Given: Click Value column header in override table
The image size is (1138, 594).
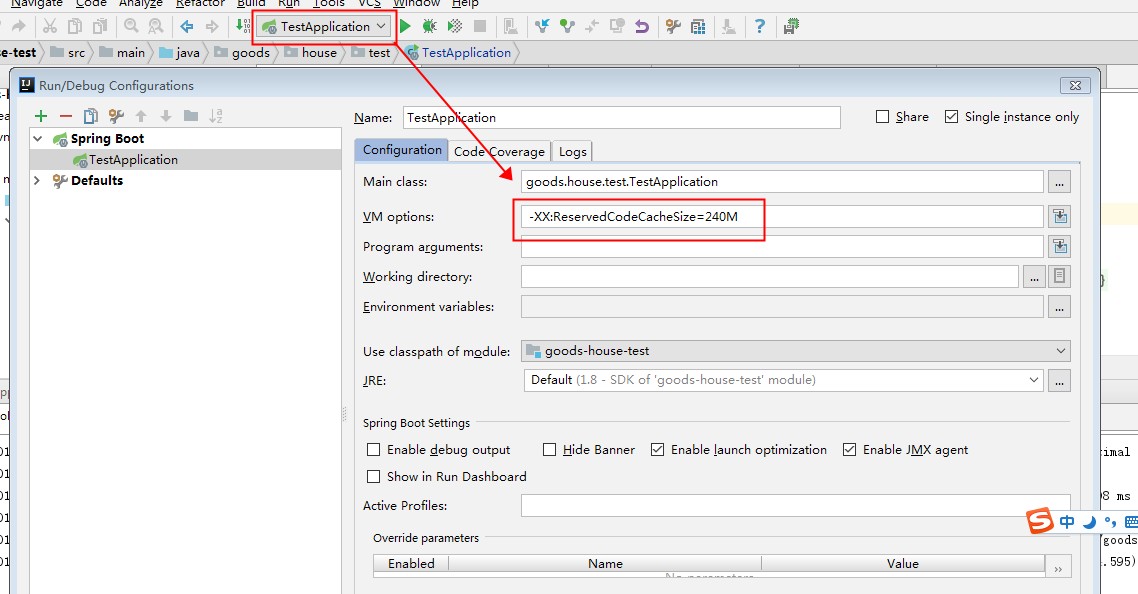Looking at the screenshot, I should click(x=902, y=564).
